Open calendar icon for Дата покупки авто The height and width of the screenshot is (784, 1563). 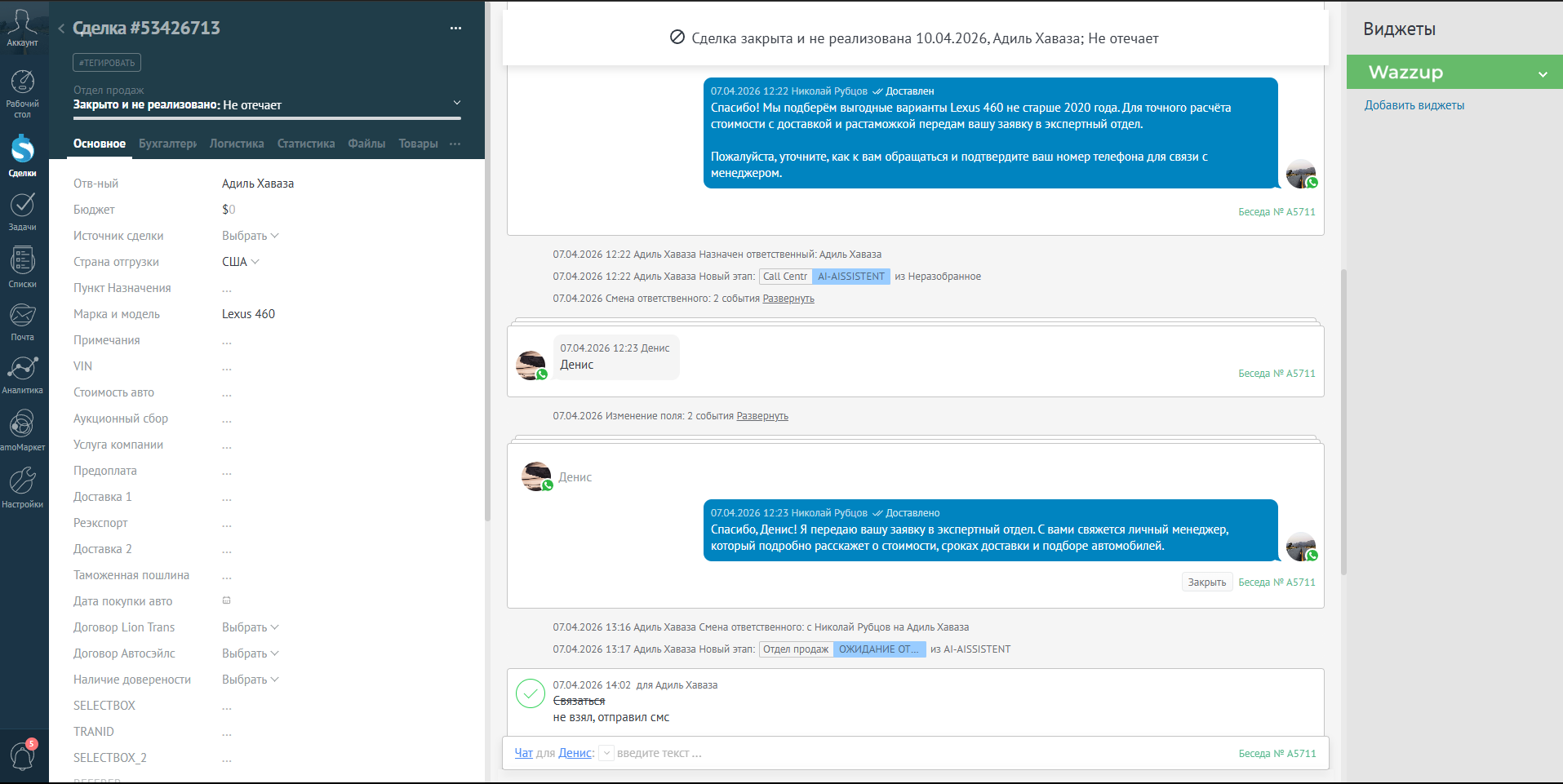click(227, 600)
